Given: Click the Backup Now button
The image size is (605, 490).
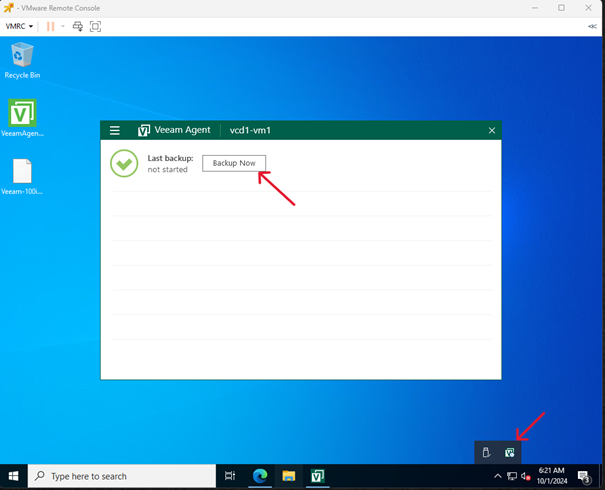Looking at the screenshot, I should tap(234, 163).
